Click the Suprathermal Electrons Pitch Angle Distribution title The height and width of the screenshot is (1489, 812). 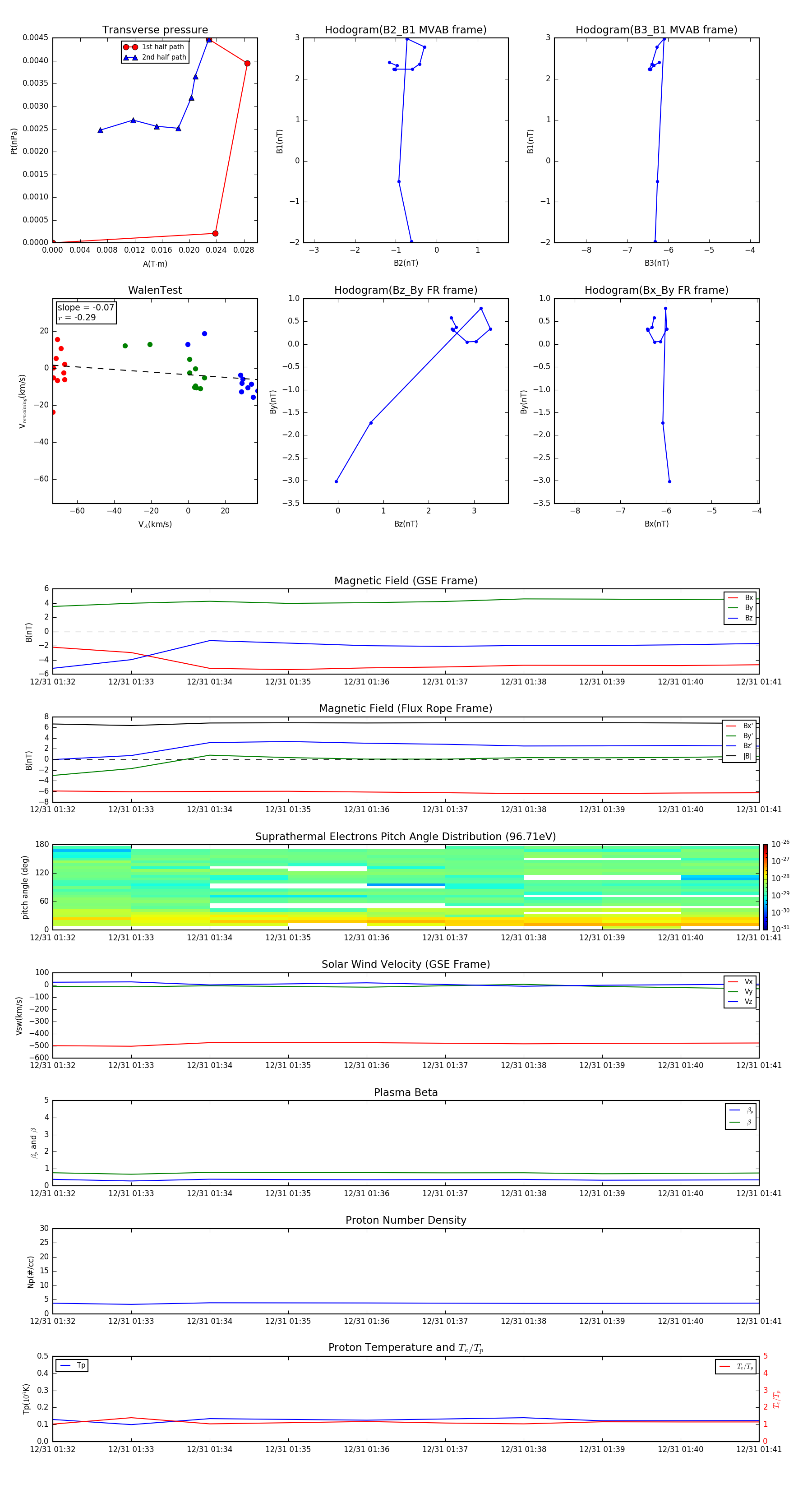[406, 837]
